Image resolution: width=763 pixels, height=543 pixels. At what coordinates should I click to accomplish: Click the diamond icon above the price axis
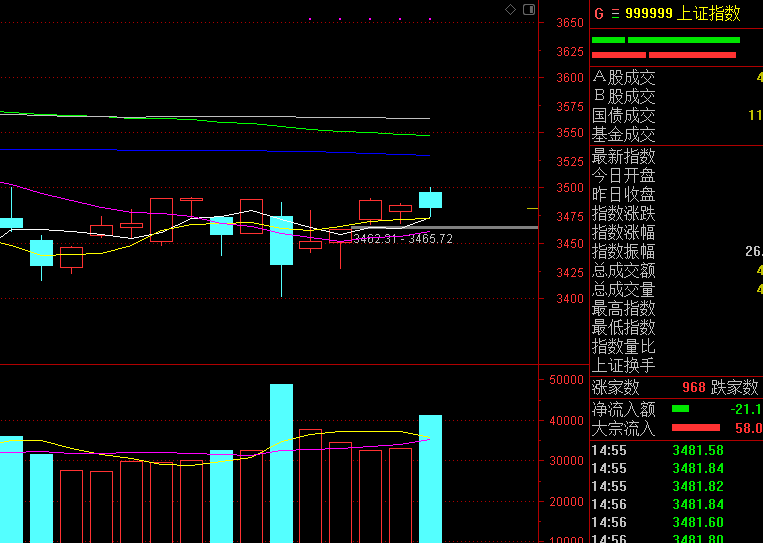[x=510, y=9]
